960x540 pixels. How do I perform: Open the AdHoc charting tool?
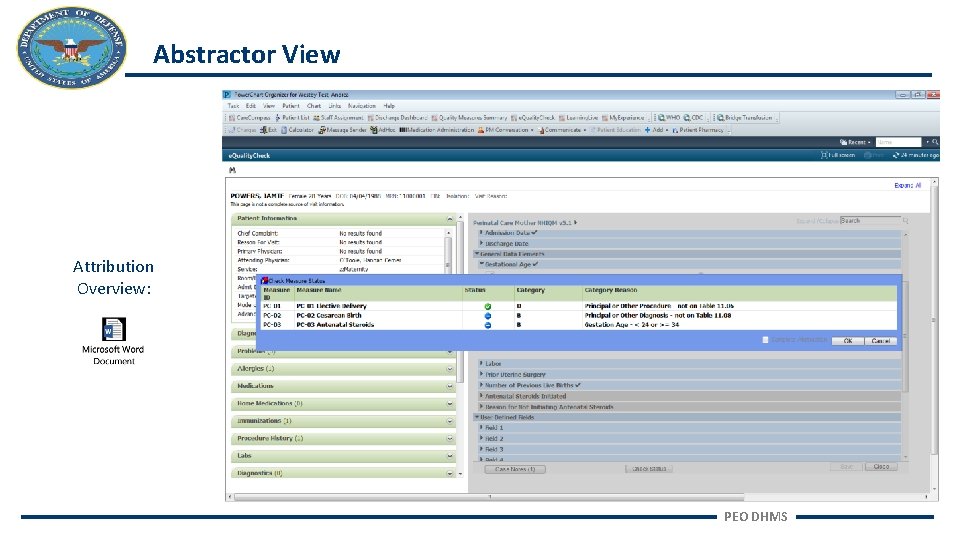383,130
